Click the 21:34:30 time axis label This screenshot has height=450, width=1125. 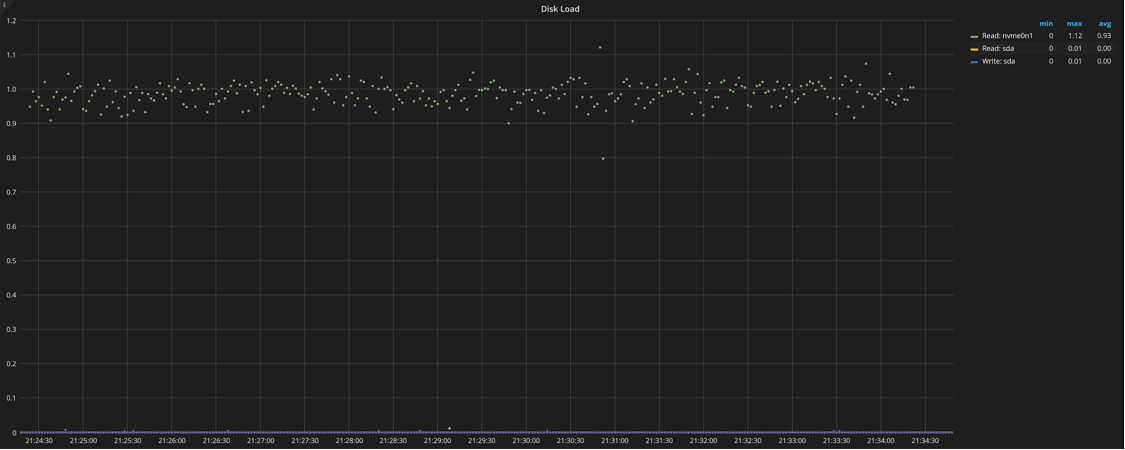tap(925, 441)
